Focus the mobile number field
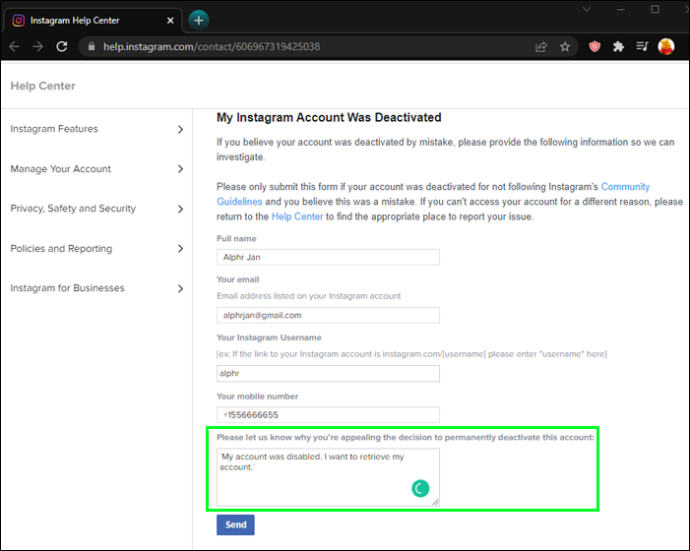The height and width of the screenshot is (551, 690). [x=328, y=415]
